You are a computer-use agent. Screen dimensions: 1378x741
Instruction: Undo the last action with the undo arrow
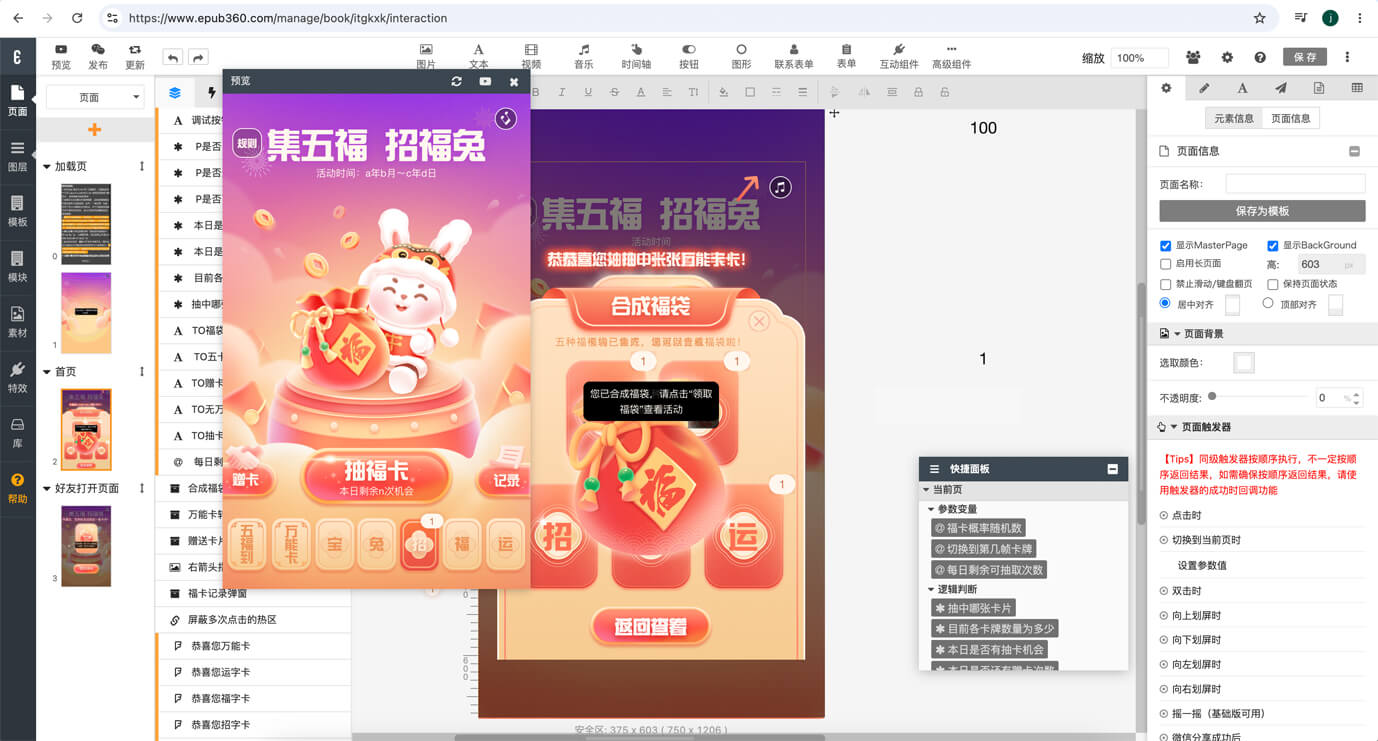[x=173, y=58]
